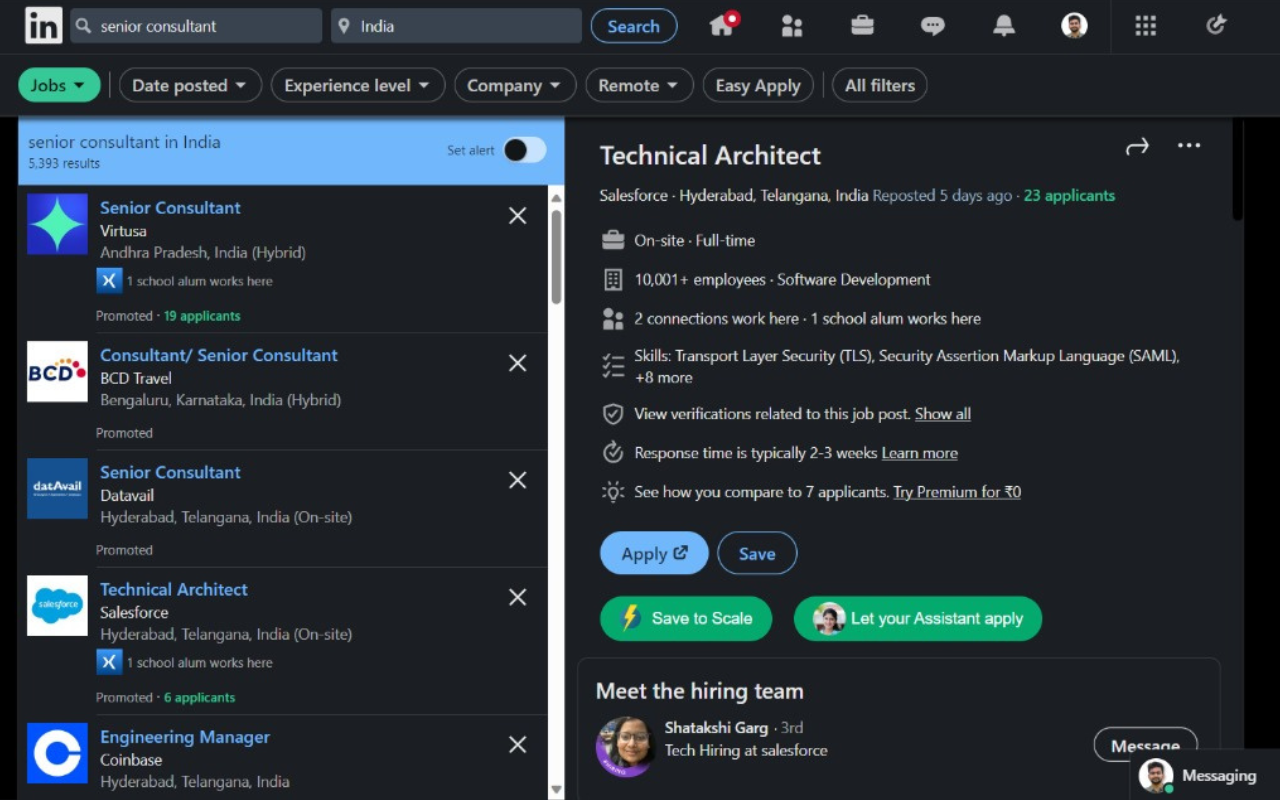
Task: Click the Search button
Action: (634, 26)
